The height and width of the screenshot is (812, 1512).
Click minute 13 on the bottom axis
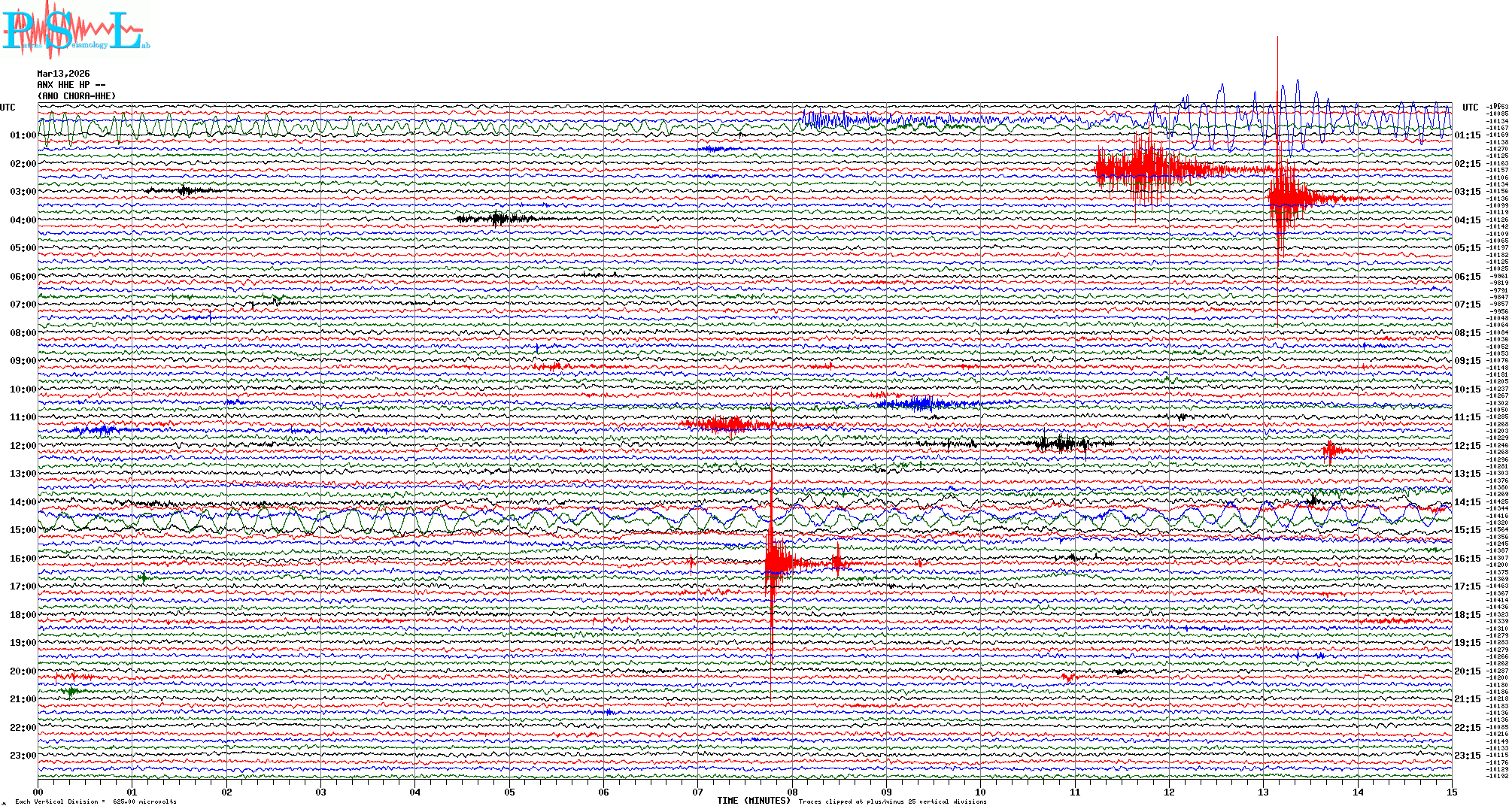[x=1264, y=792]
